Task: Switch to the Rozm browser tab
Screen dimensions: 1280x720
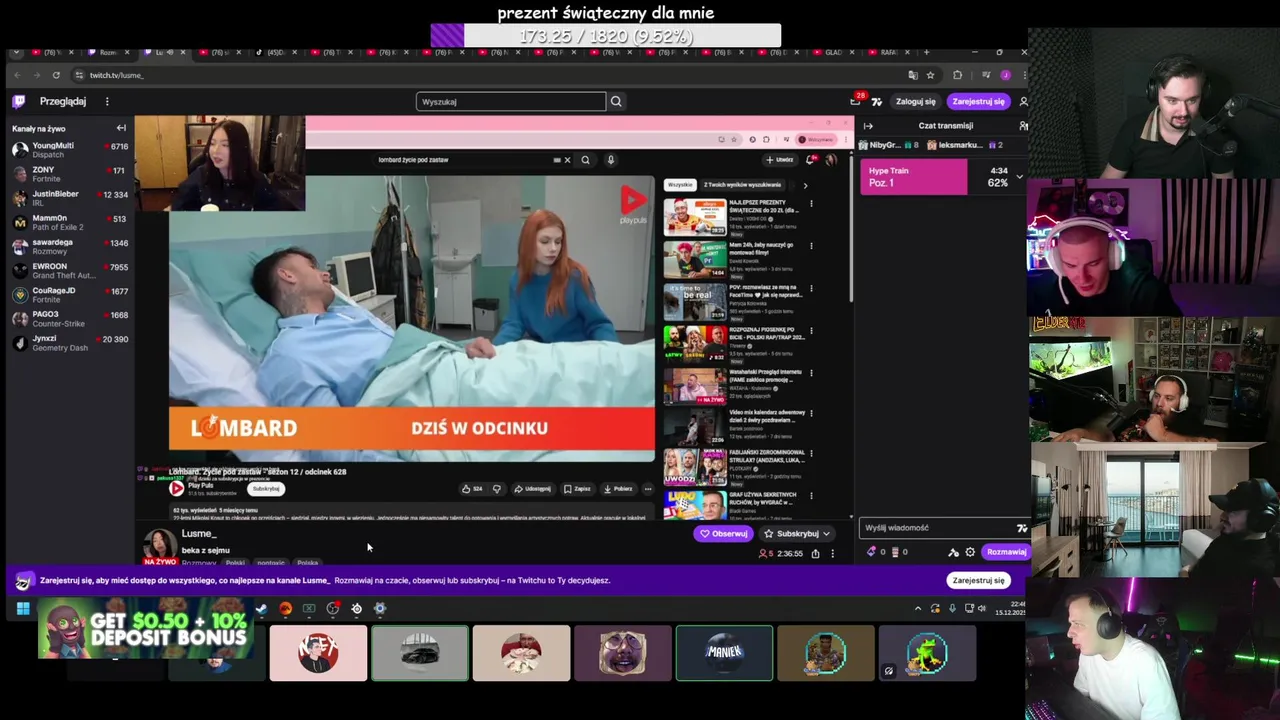Action: pyautogui.click(x=110, y=52)
